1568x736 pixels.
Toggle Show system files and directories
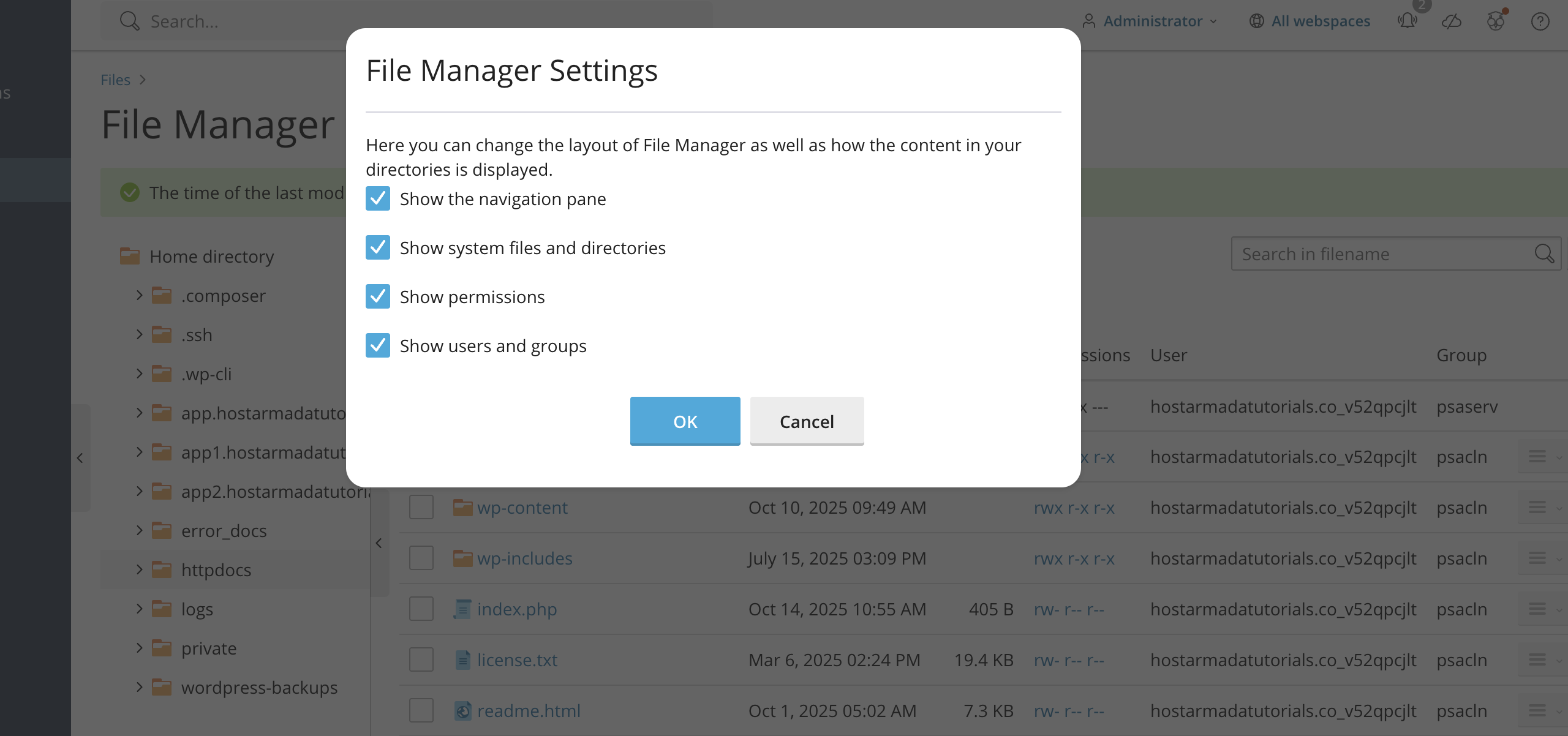378,247
